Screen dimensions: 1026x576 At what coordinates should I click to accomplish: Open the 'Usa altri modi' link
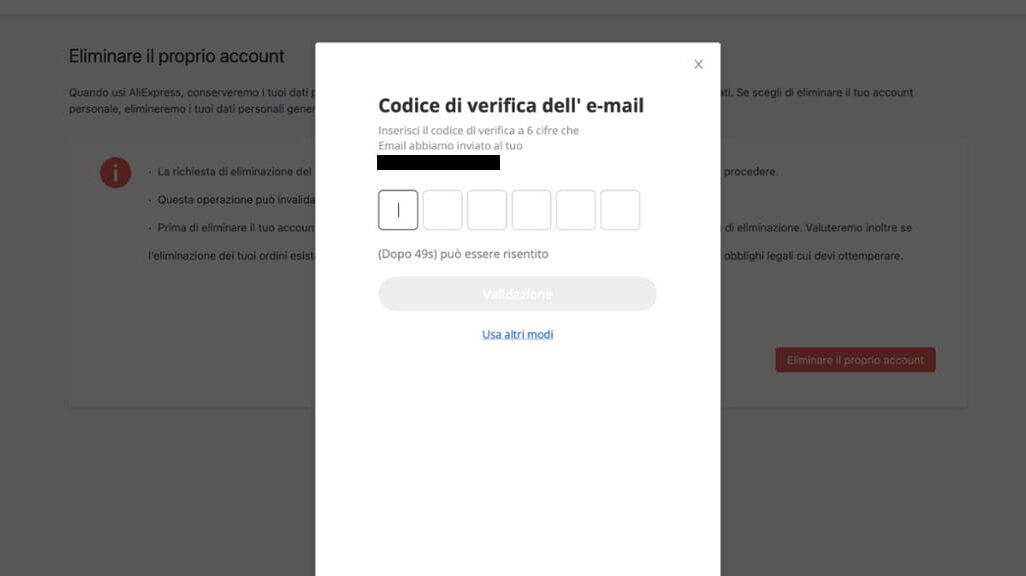518,334
